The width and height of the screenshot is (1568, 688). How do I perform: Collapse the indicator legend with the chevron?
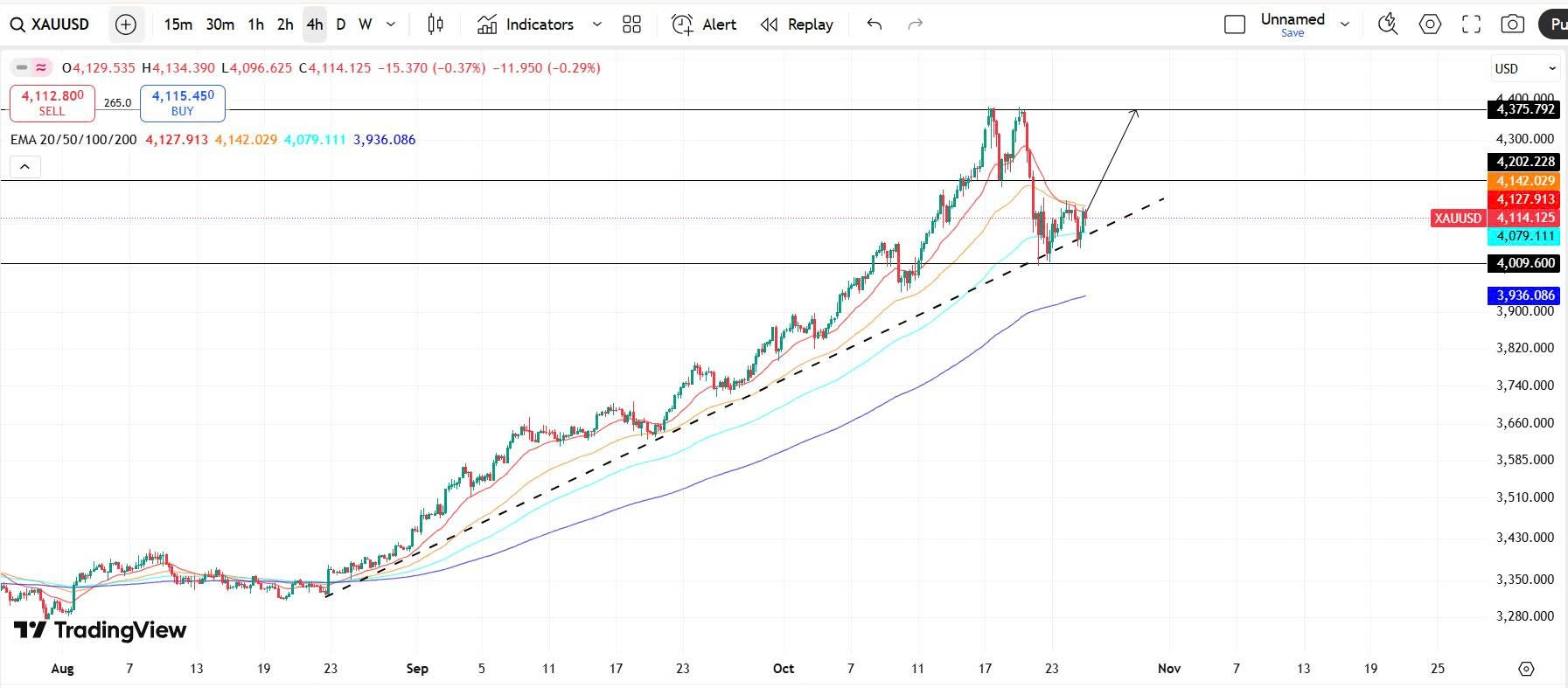[25, 166]
